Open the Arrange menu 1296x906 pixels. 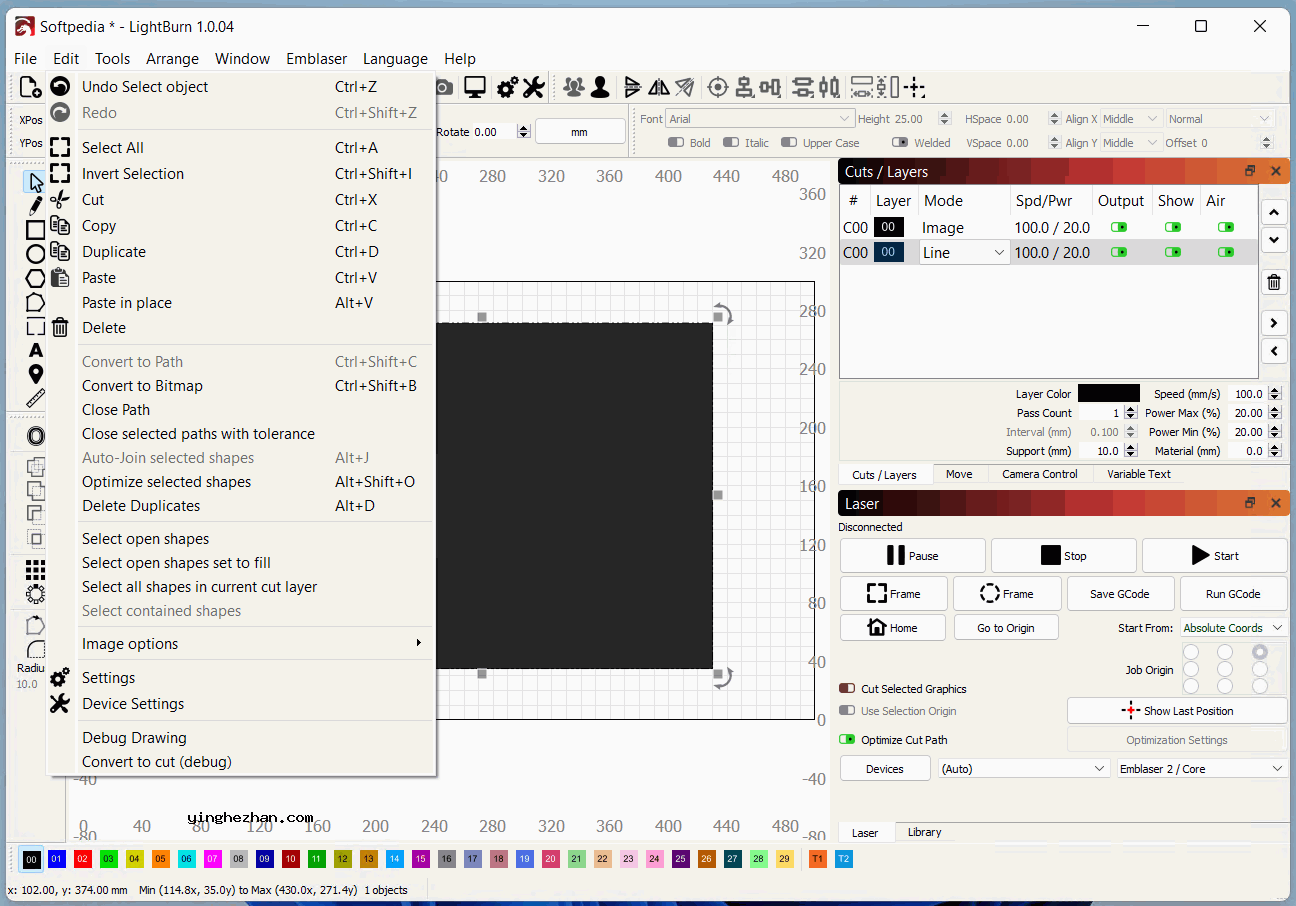tap(172, 59)
